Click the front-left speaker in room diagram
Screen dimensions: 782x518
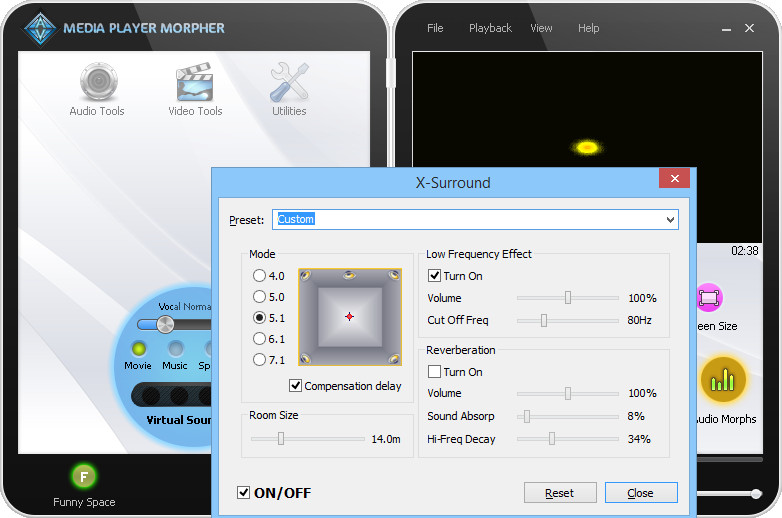click(306, 275)
